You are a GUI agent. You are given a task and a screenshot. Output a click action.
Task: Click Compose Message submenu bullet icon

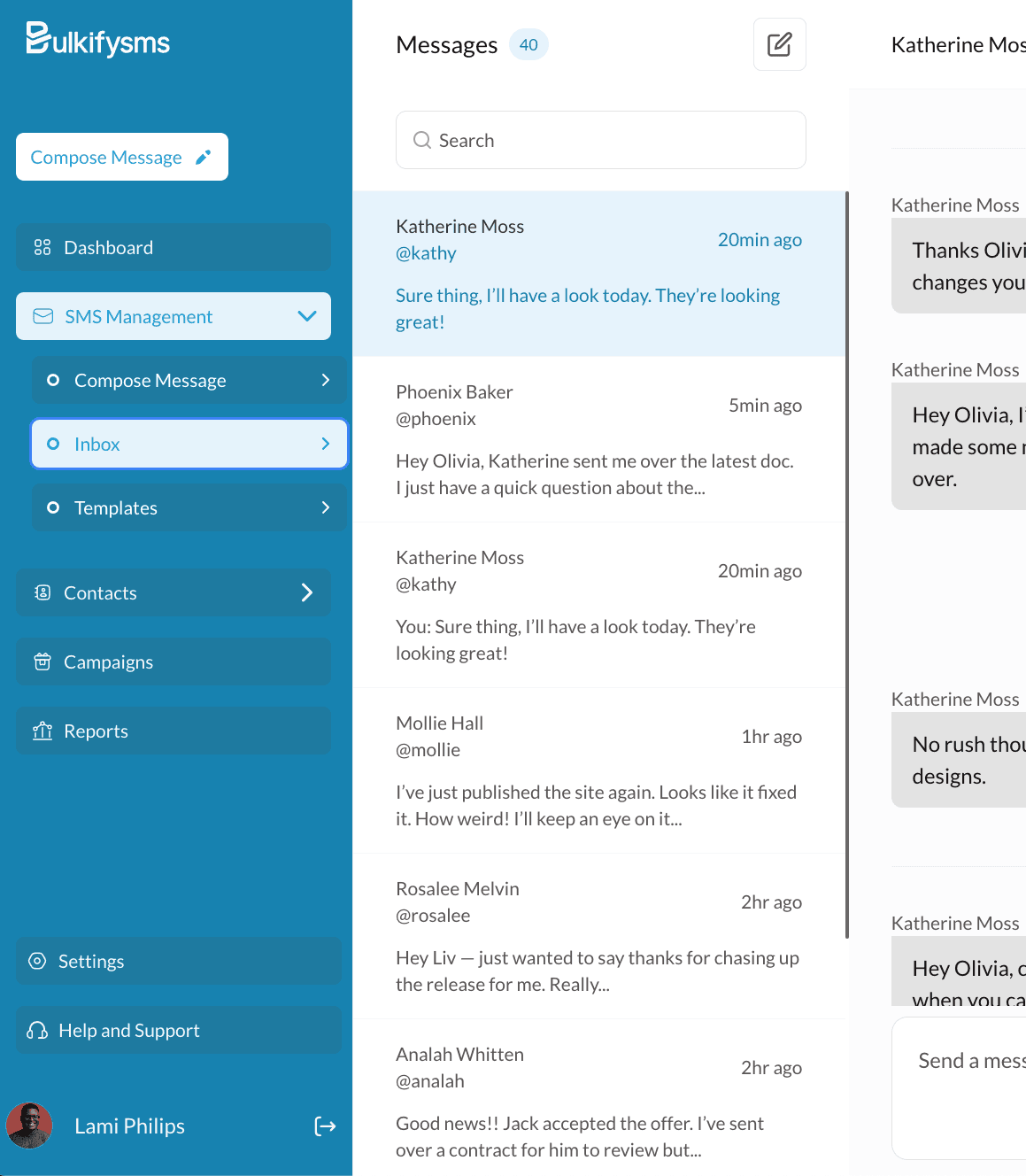[x=53, y=380]
